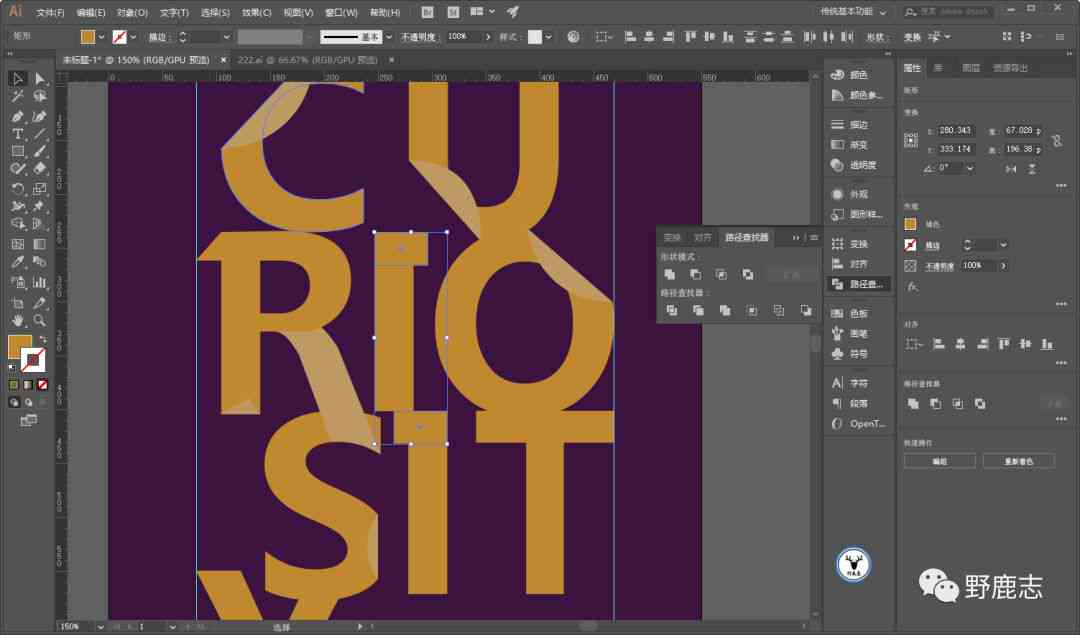The width and height of the screenshot is (1080, 635).
Task: Click Divide in floating Pathfinder panel
Action: point(672,311)
